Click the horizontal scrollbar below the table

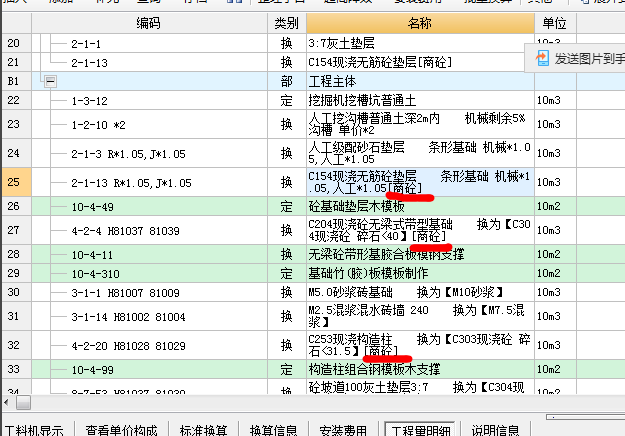pos(300,415)
